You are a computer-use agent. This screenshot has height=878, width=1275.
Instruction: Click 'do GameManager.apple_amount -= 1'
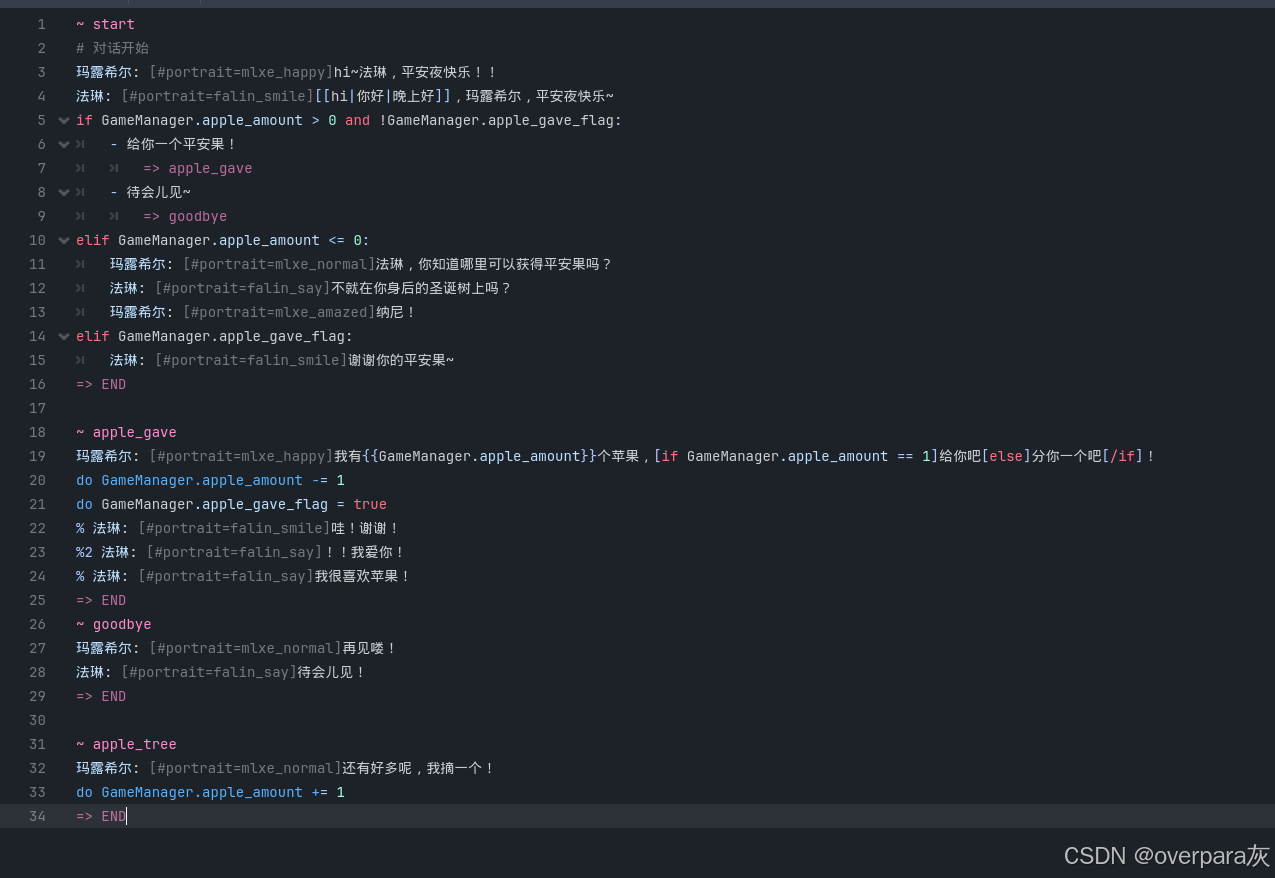tap(210, 480)
